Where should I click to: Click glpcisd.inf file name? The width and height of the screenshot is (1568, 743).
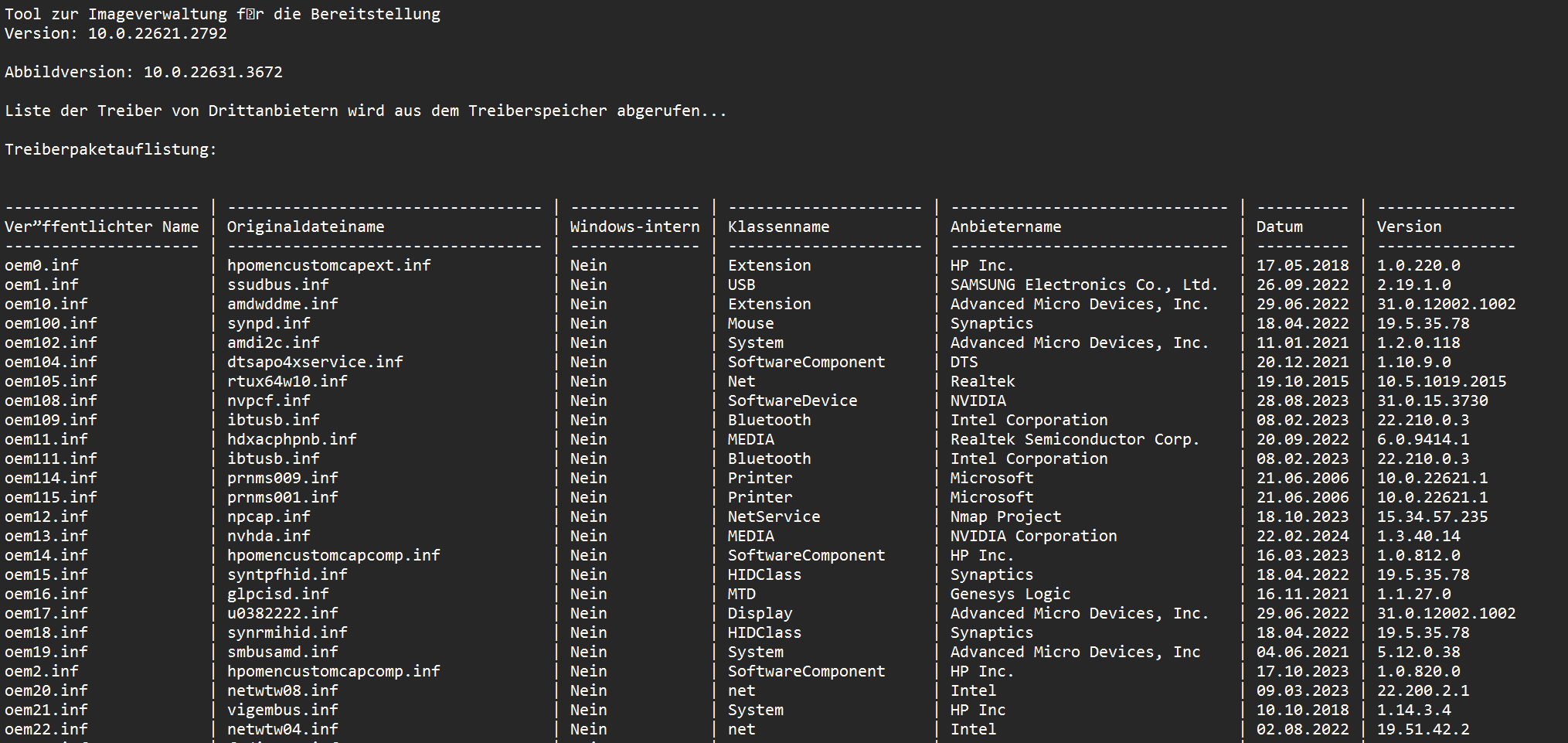[277, 594]
